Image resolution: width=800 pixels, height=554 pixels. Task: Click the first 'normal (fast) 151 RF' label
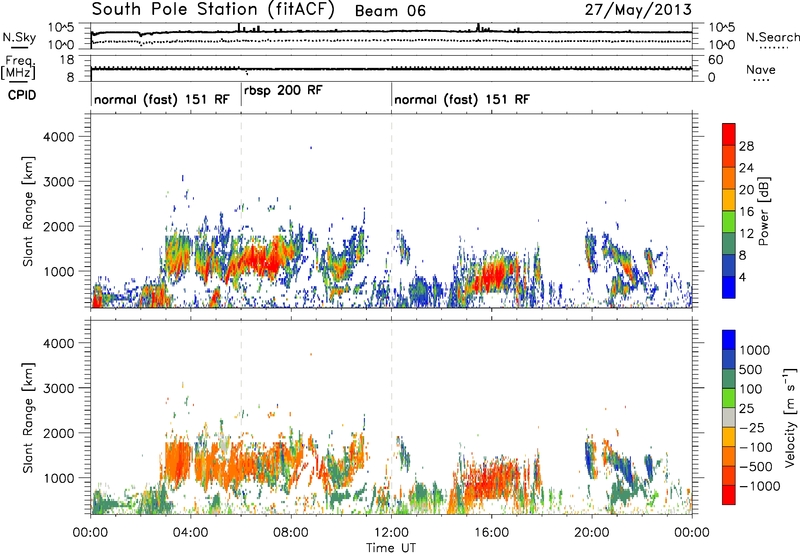coord(162,99)
